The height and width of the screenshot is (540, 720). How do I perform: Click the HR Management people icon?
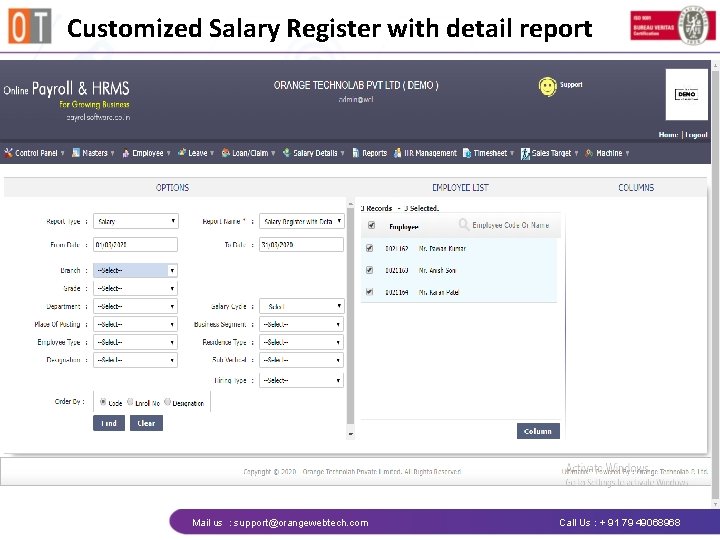click(397, 153)
